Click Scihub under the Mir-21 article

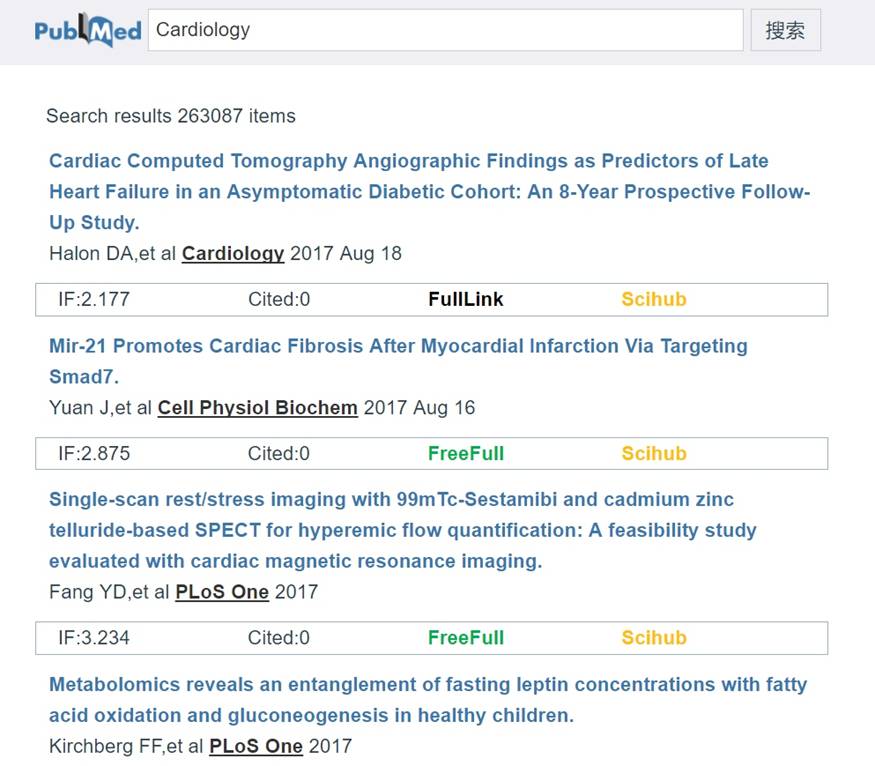click(653, 453)
